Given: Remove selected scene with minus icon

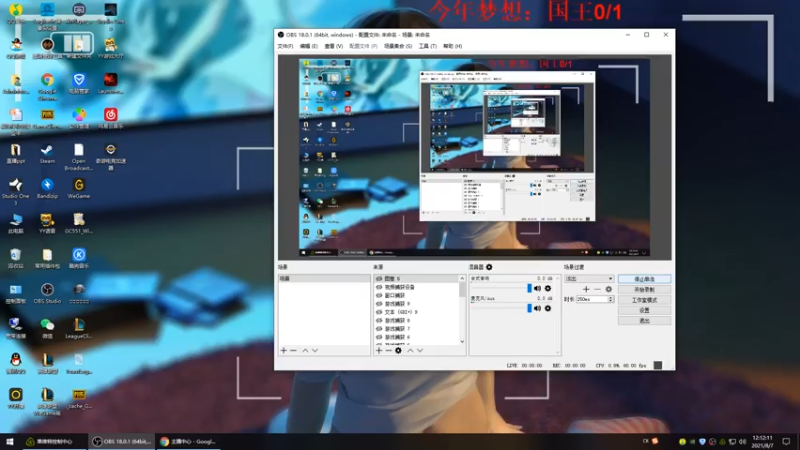Looking at the screenshot, I should (293, 351).
